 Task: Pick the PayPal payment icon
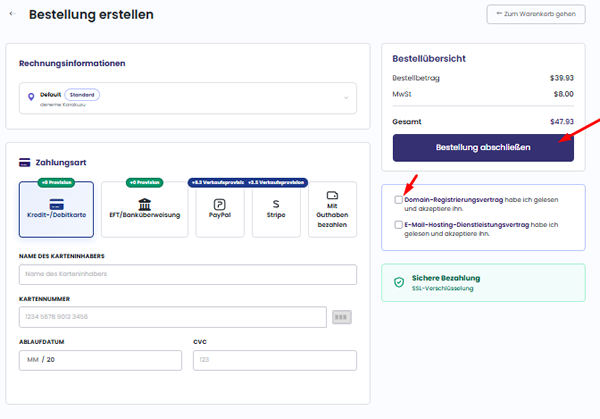[x=220, y=204]
